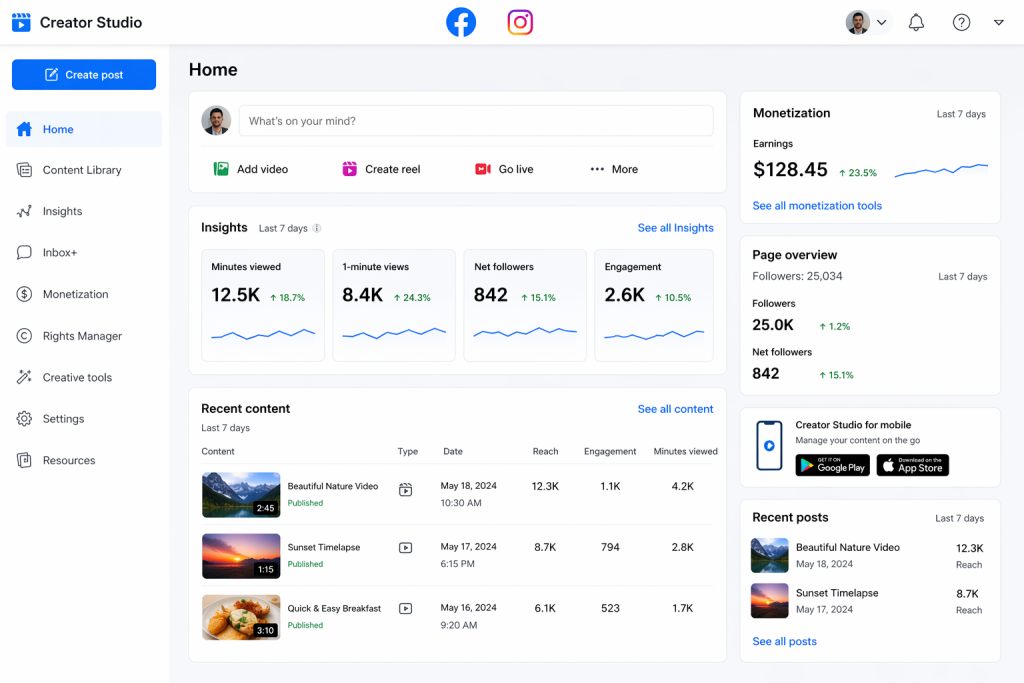Open the 1-minute views card
This screenshot has height=683, width=1024.
(394, 305)
